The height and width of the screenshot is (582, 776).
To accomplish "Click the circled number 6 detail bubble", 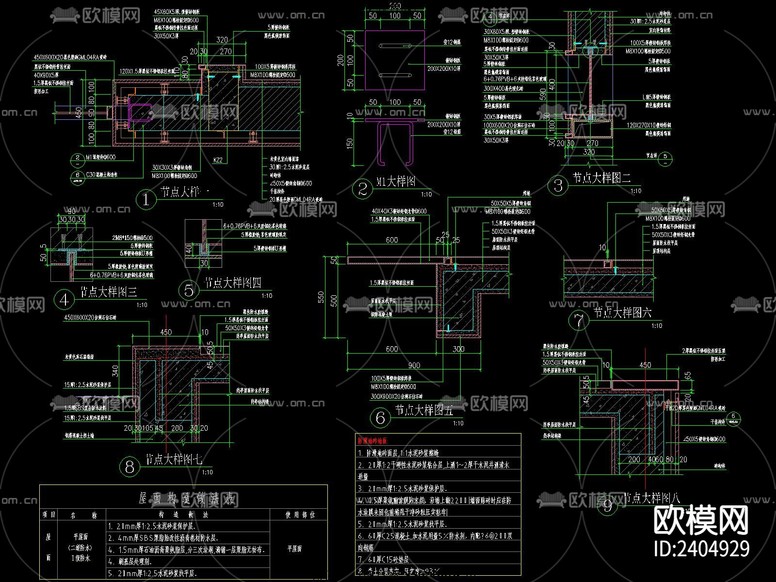I will pos(380,418).
